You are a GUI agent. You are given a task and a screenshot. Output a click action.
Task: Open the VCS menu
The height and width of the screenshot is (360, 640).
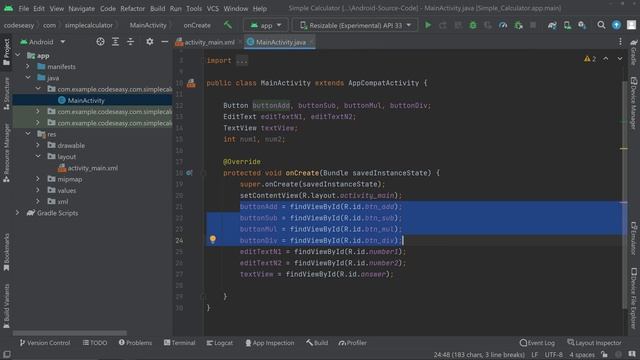tap(212, 8)
